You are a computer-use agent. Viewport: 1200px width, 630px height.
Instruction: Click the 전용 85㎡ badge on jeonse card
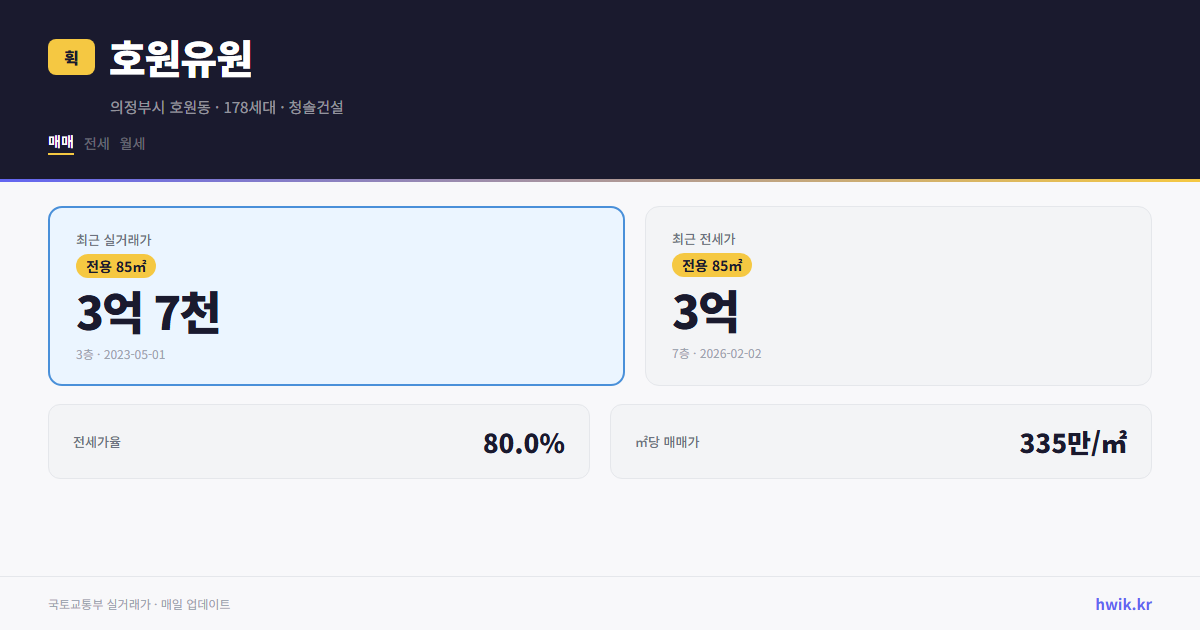click(713, 265)
